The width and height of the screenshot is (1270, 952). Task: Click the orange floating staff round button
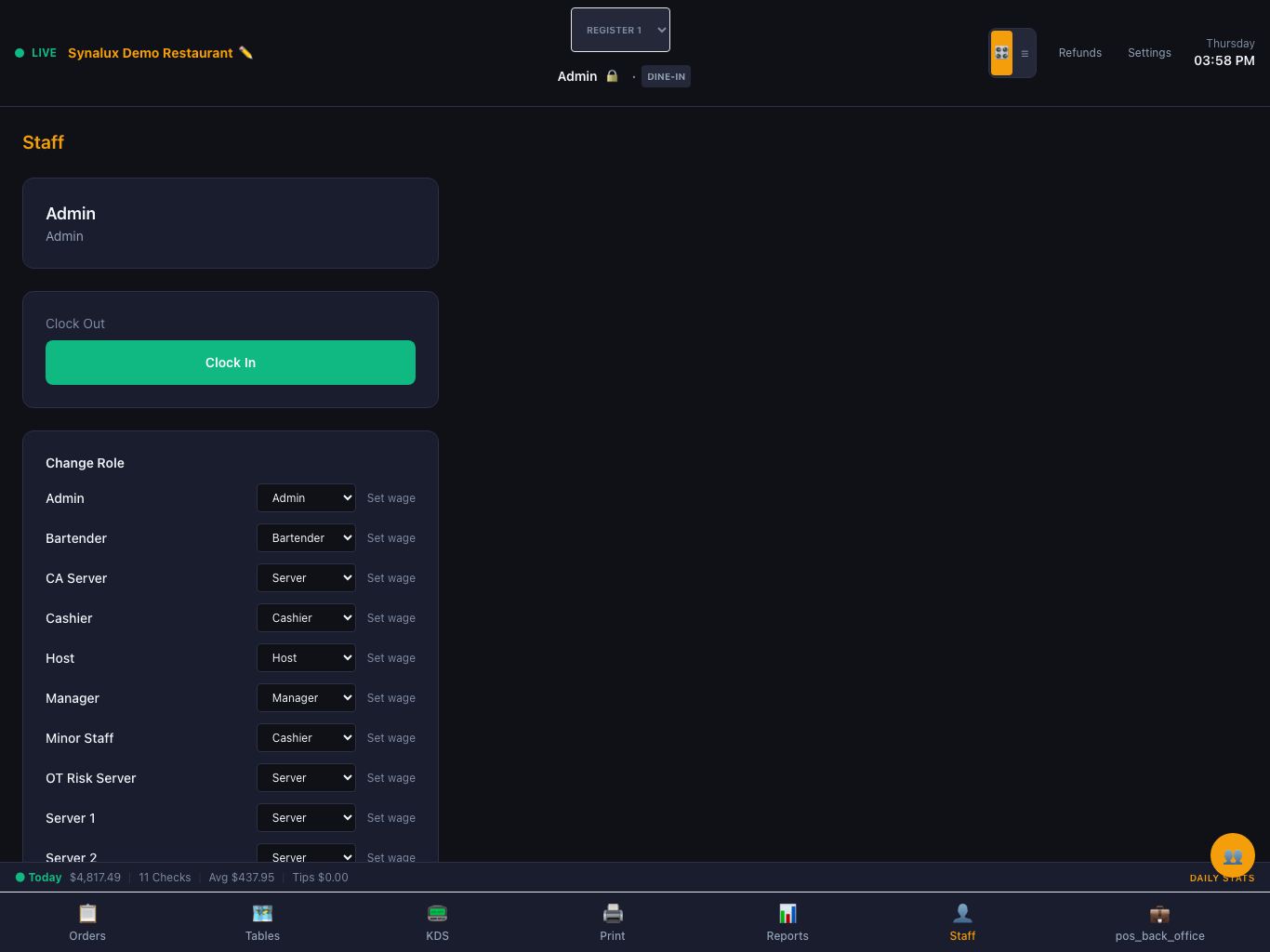pos(1233,855)
